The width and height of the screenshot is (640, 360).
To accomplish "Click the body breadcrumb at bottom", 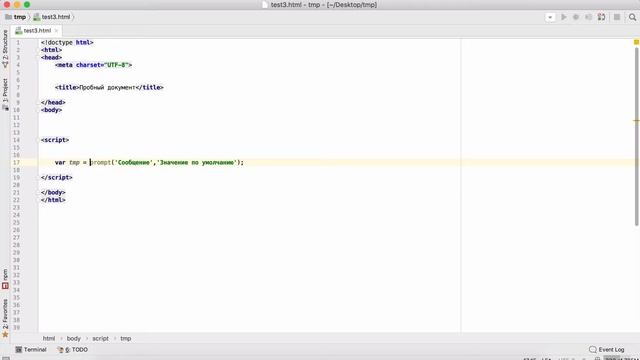I will pos(73,338).
